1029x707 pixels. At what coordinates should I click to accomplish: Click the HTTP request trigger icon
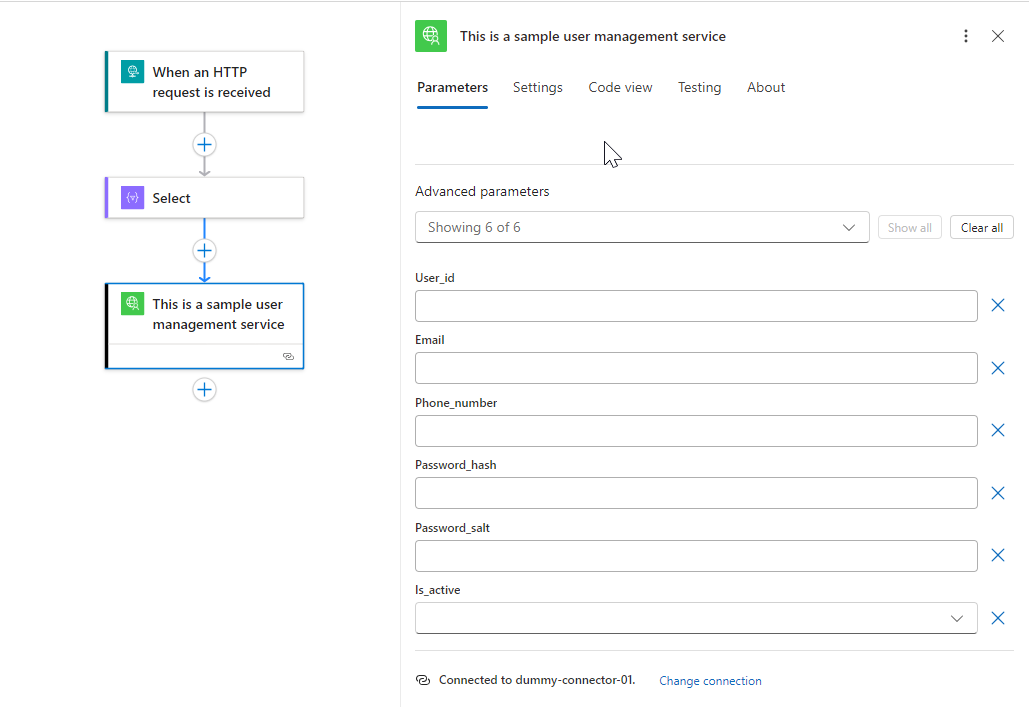point(133,72)
